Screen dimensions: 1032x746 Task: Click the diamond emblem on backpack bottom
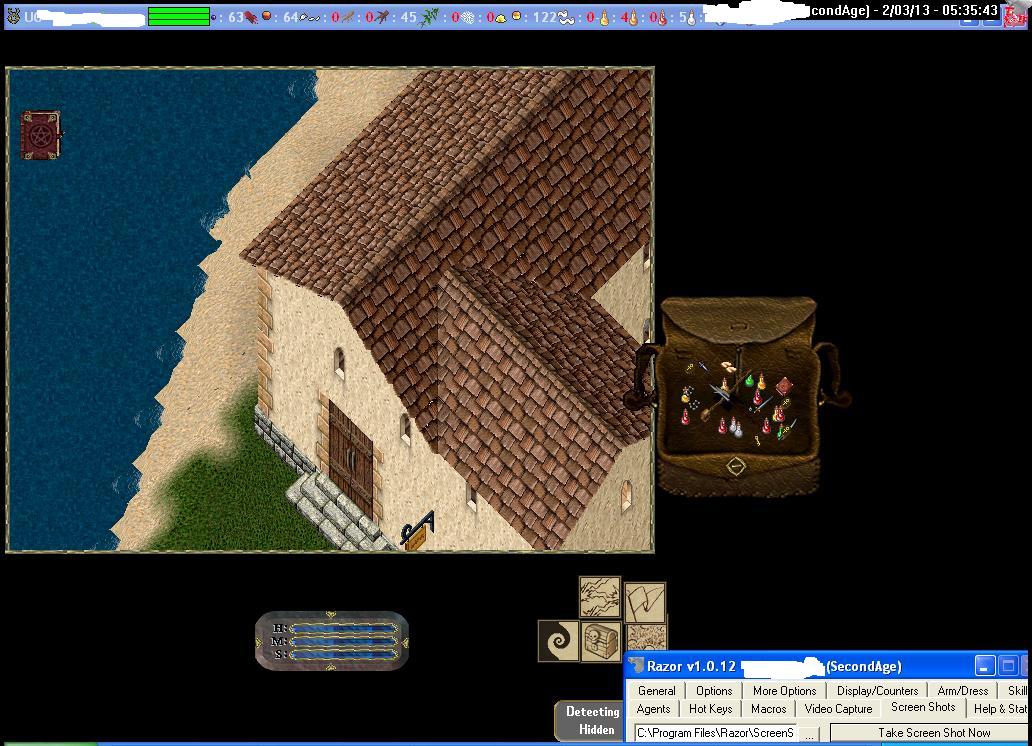click(736, 466)
